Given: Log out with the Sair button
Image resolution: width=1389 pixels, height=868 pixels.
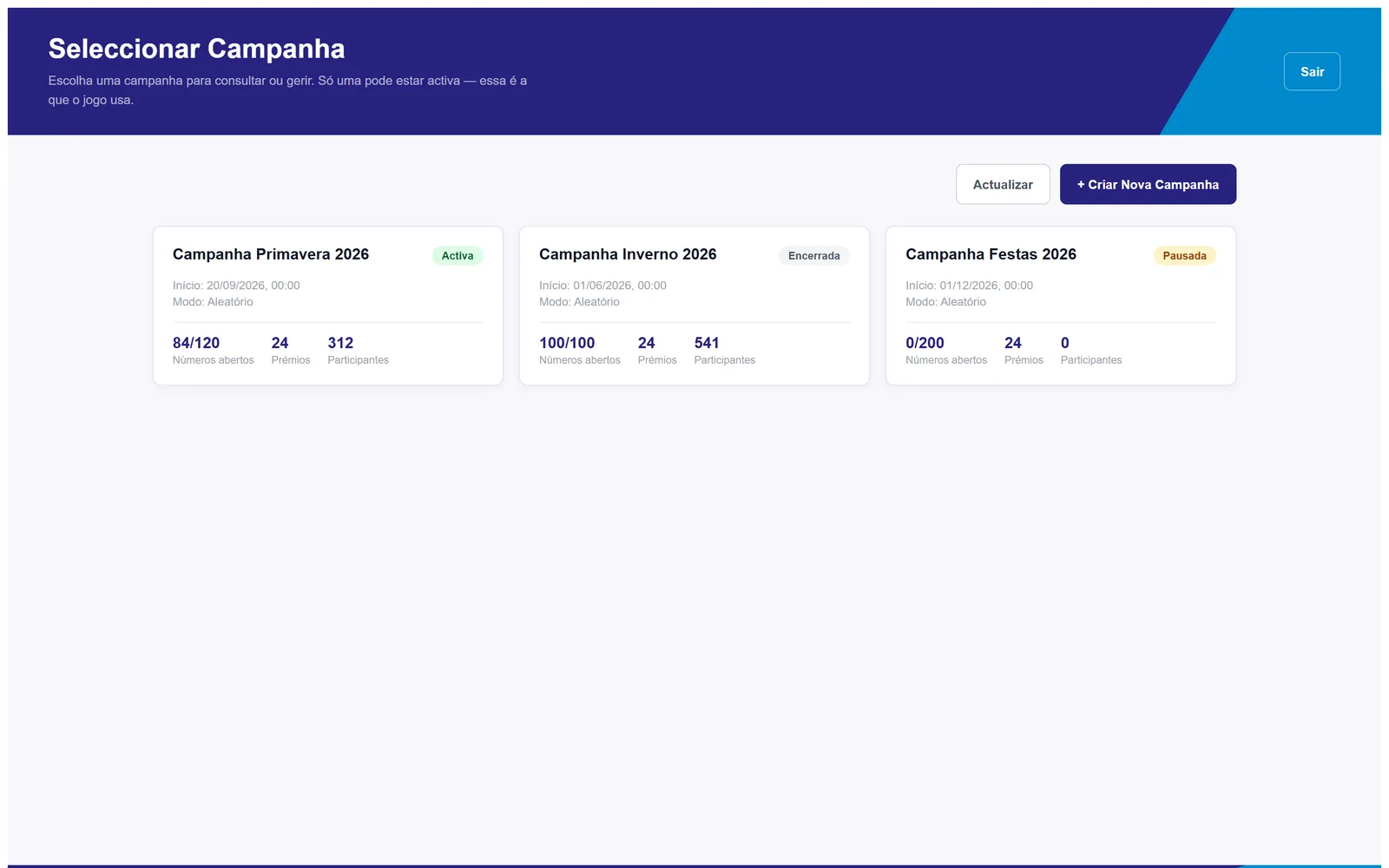Looking at the screenshot, I should [1312, 71].
